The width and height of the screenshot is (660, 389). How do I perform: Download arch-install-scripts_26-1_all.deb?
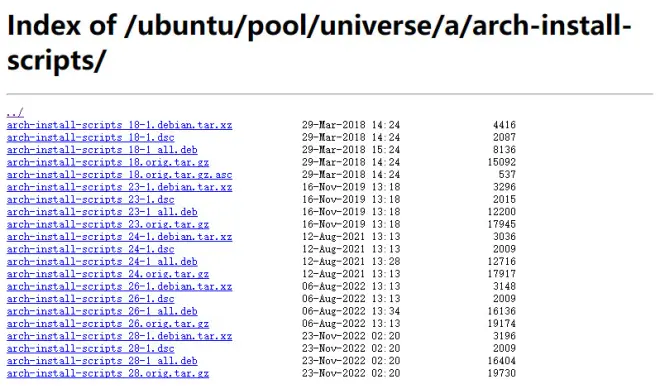102,312
